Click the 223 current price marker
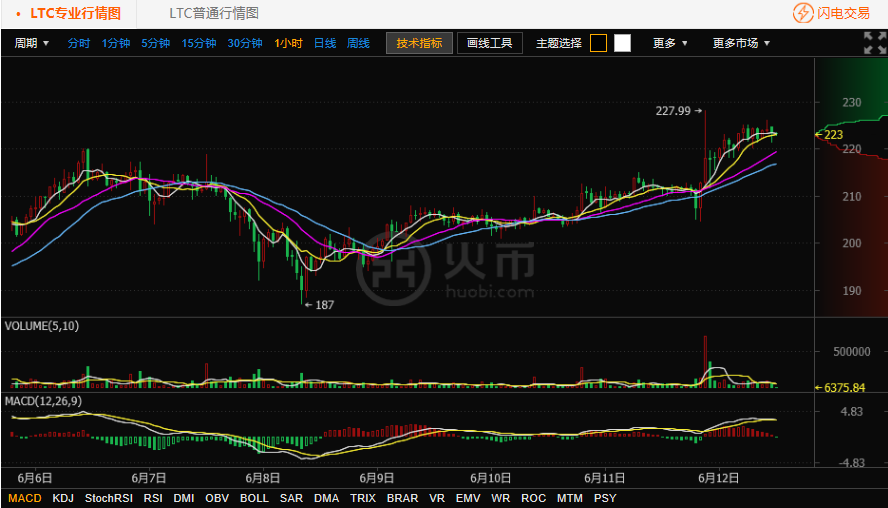 tap(833, 134)
